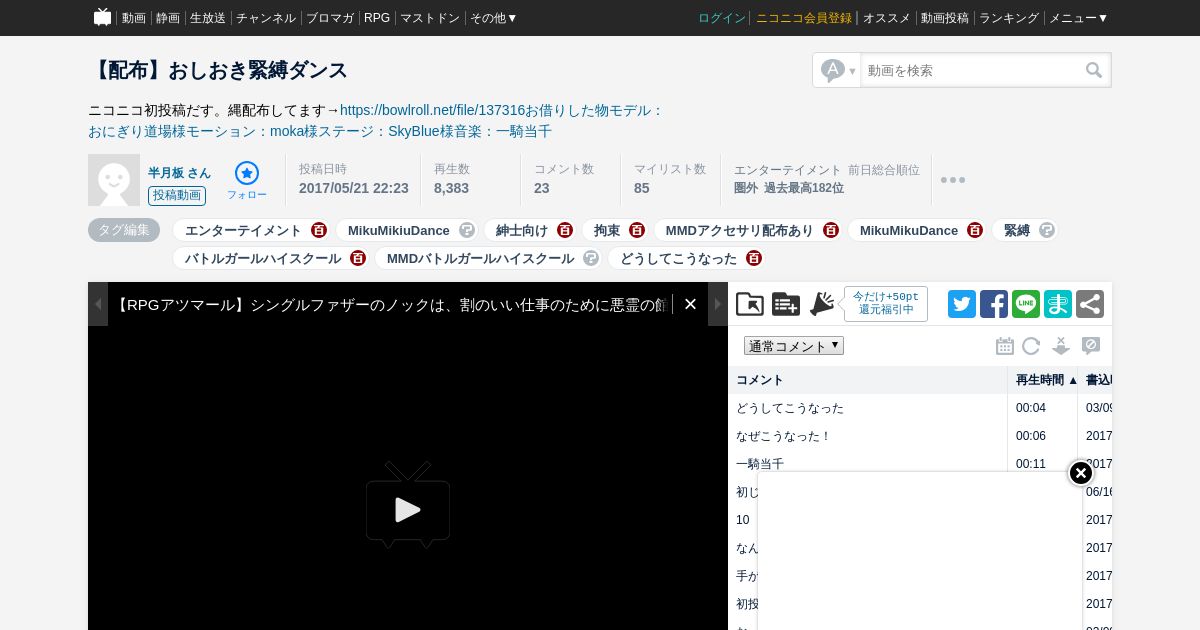Share the video on Twitter
The height and width of the screenshot is (630, 1200).
point(962,304)
